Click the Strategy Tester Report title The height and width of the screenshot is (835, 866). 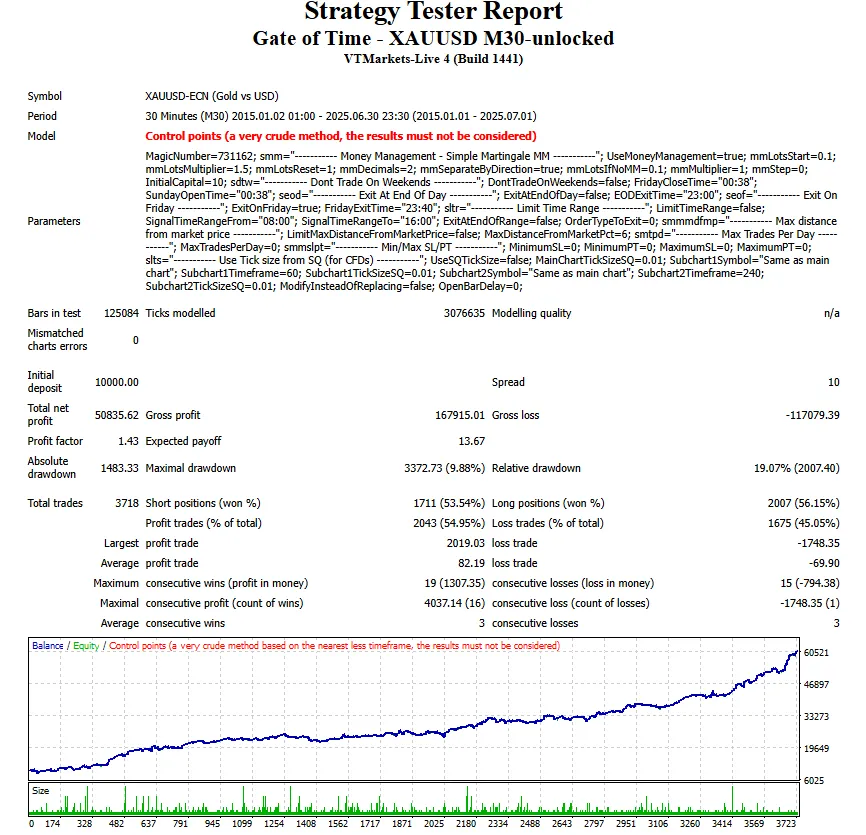434,11
